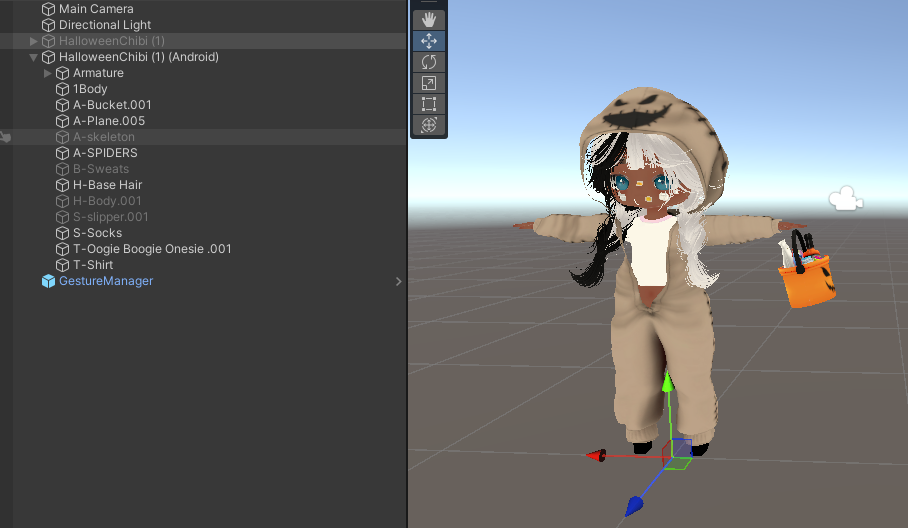908x528 pixels.
Task: Click the A-Plane.005 cube icon
Action: (63, 121)
